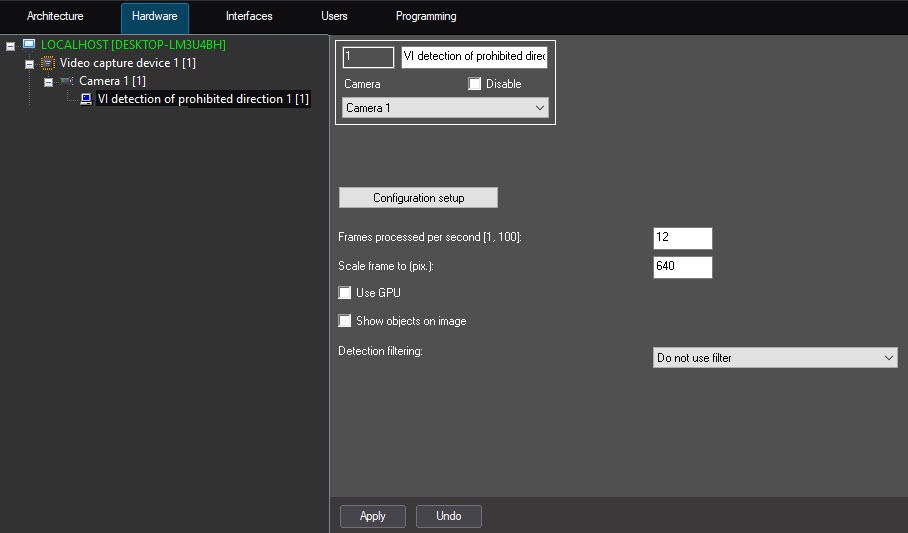Click the Undo button
The width and height of the screenshot is (908, 533).
[449, 516]
